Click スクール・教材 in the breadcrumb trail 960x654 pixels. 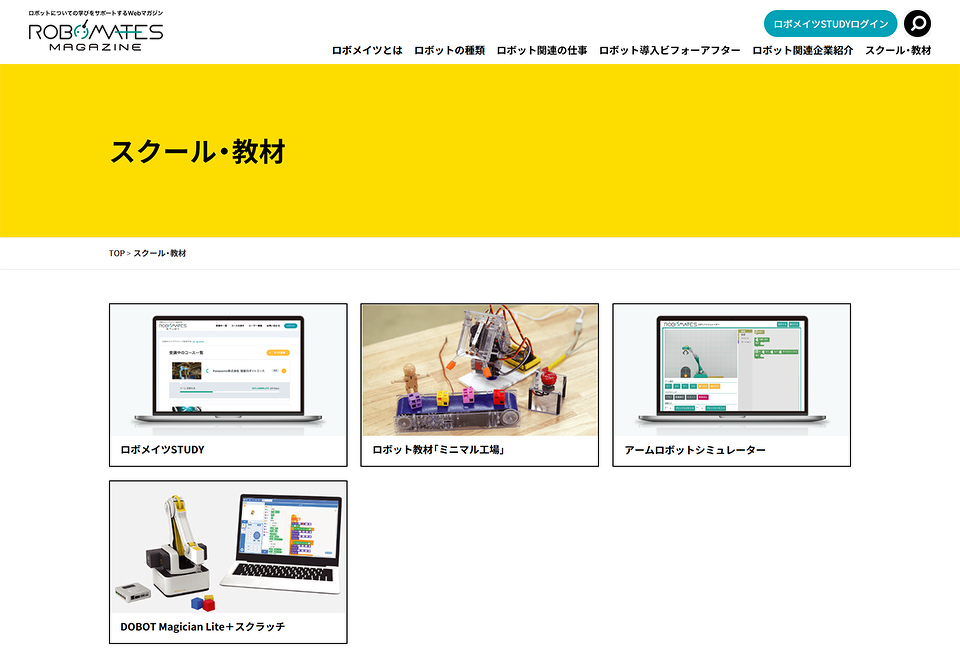tap(160, 253)
